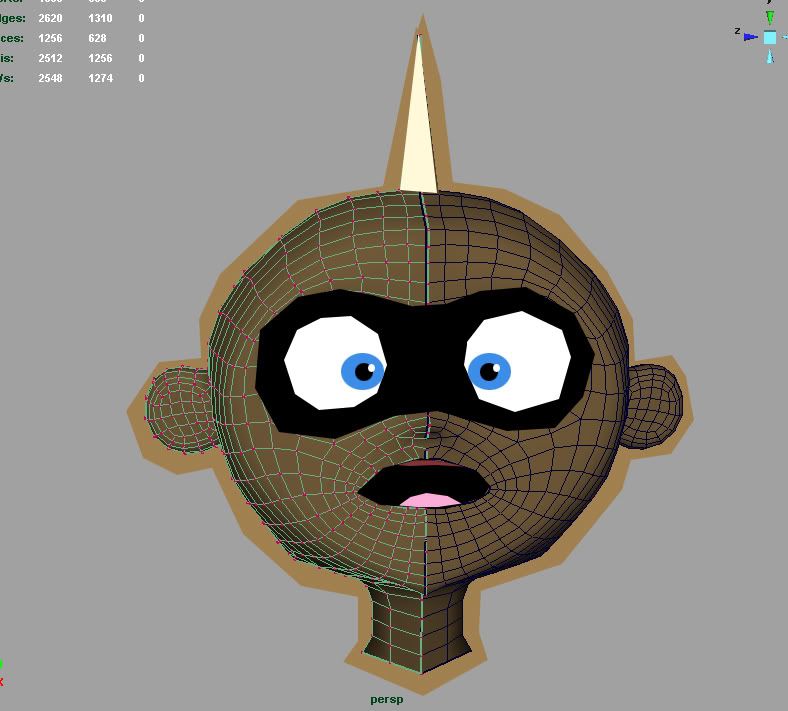Select the neck base of the model
This screenshot has width=788, height=711.
tap(418, 630)
